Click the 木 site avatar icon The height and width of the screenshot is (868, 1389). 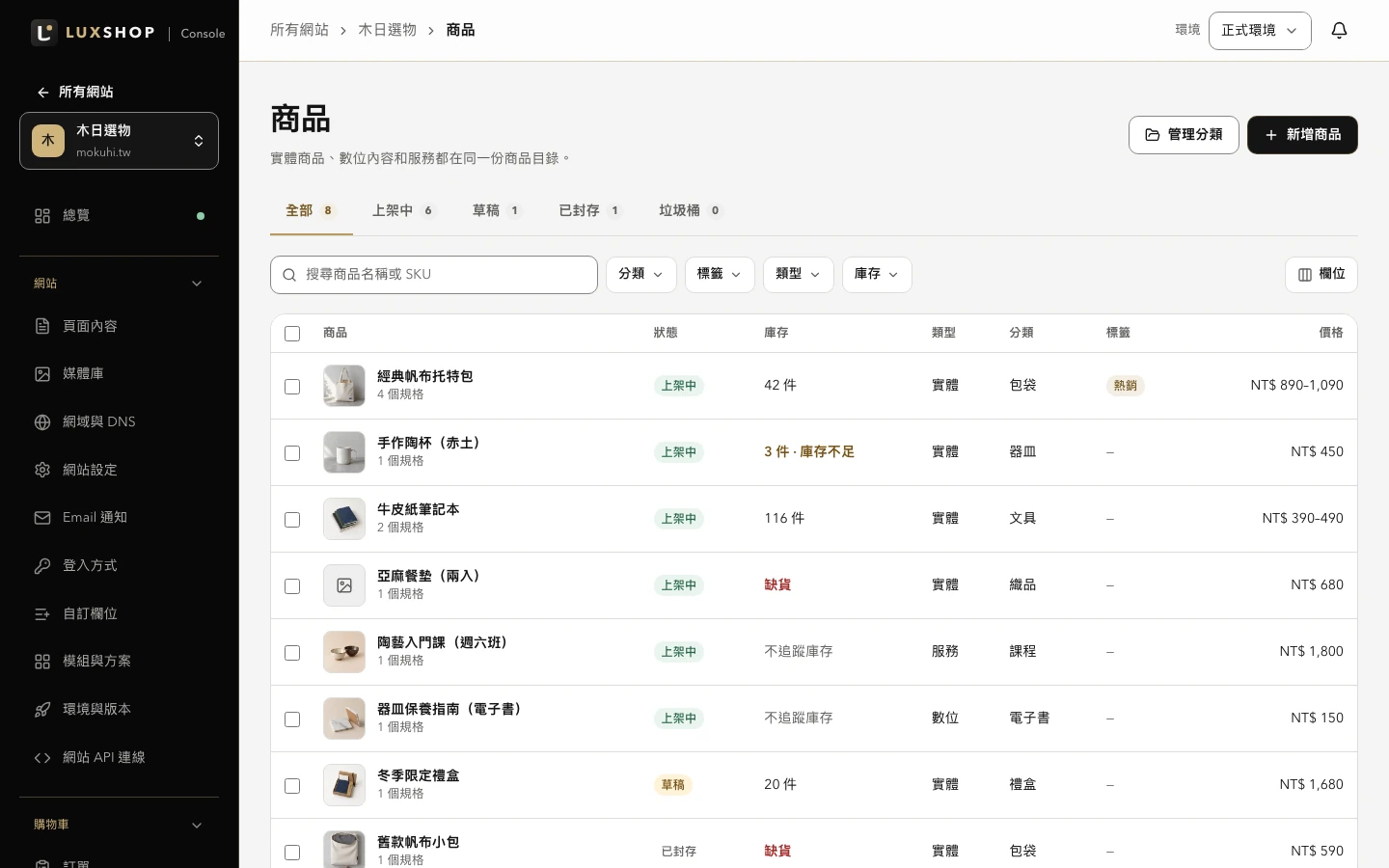point(48,141)
